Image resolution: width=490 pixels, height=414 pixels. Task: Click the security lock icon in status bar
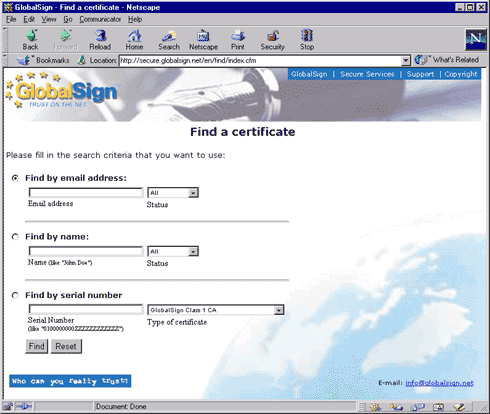tap(8, 406)
